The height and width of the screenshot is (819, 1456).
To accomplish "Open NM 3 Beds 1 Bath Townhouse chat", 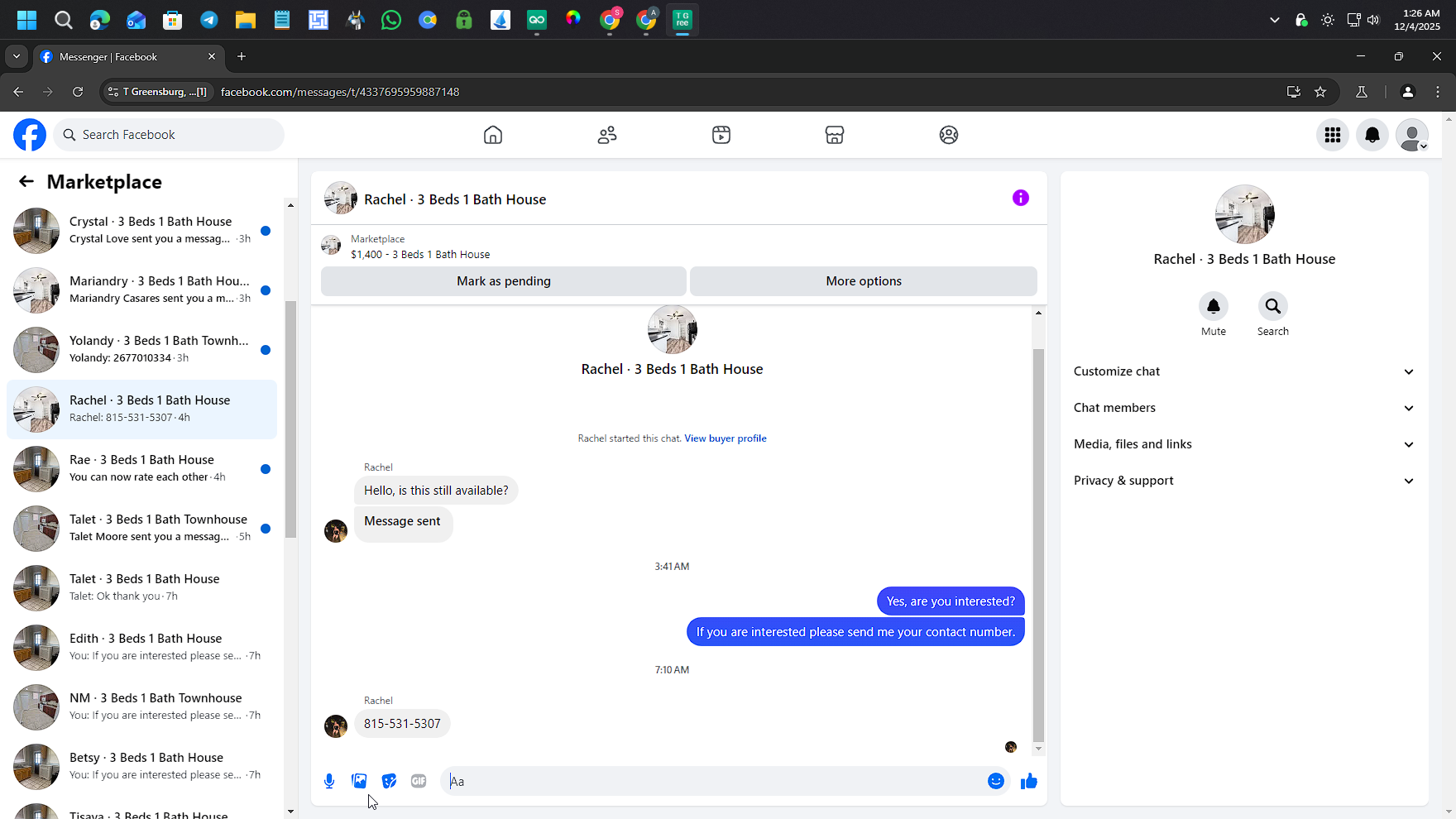I will click(142, 707).
